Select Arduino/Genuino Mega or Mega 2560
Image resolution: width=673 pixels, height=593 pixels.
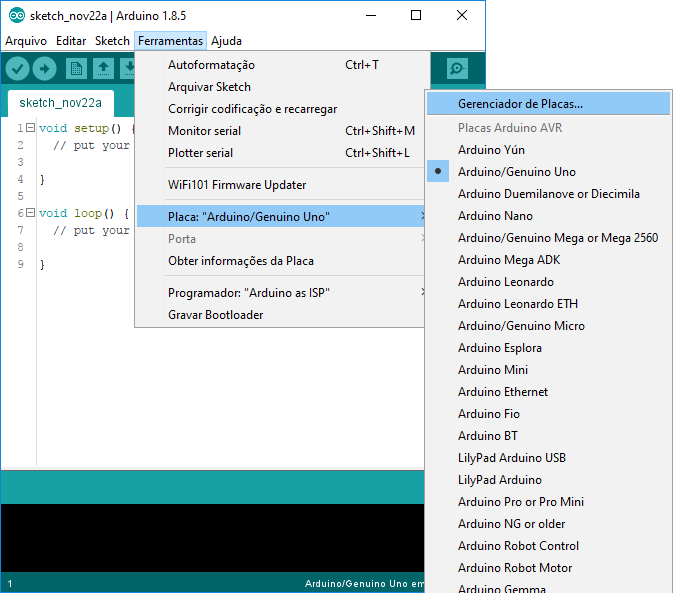pos(549,238)
